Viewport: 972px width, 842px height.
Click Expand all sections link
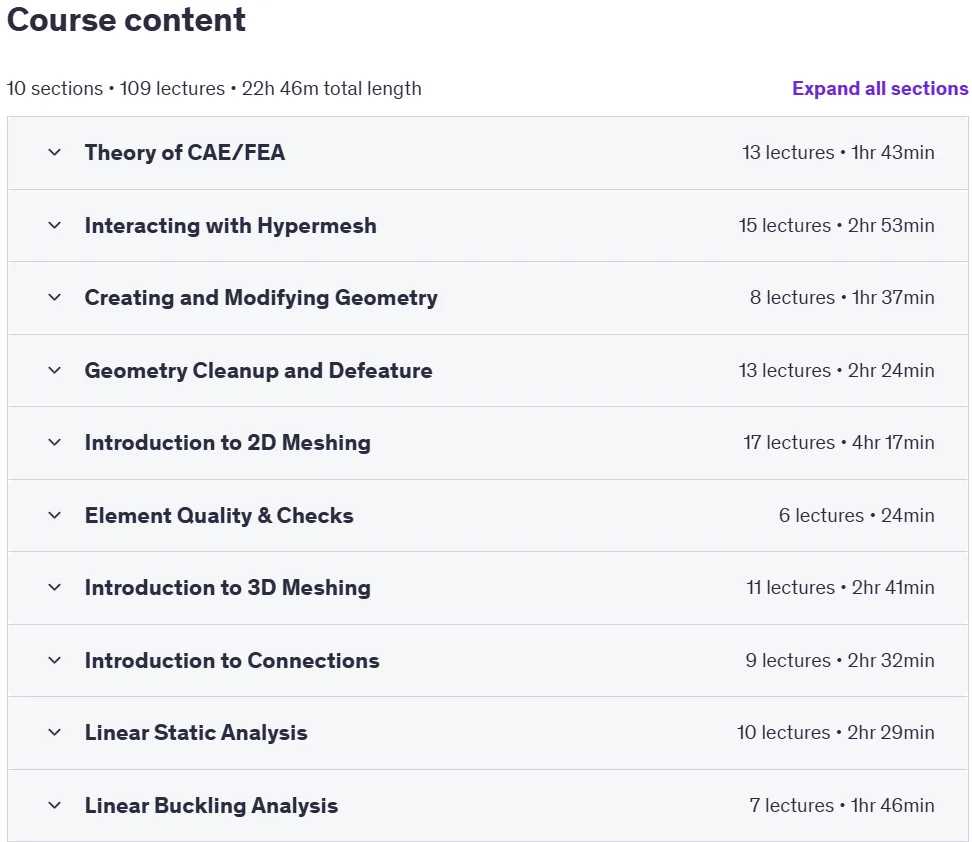tap(880, 89)
